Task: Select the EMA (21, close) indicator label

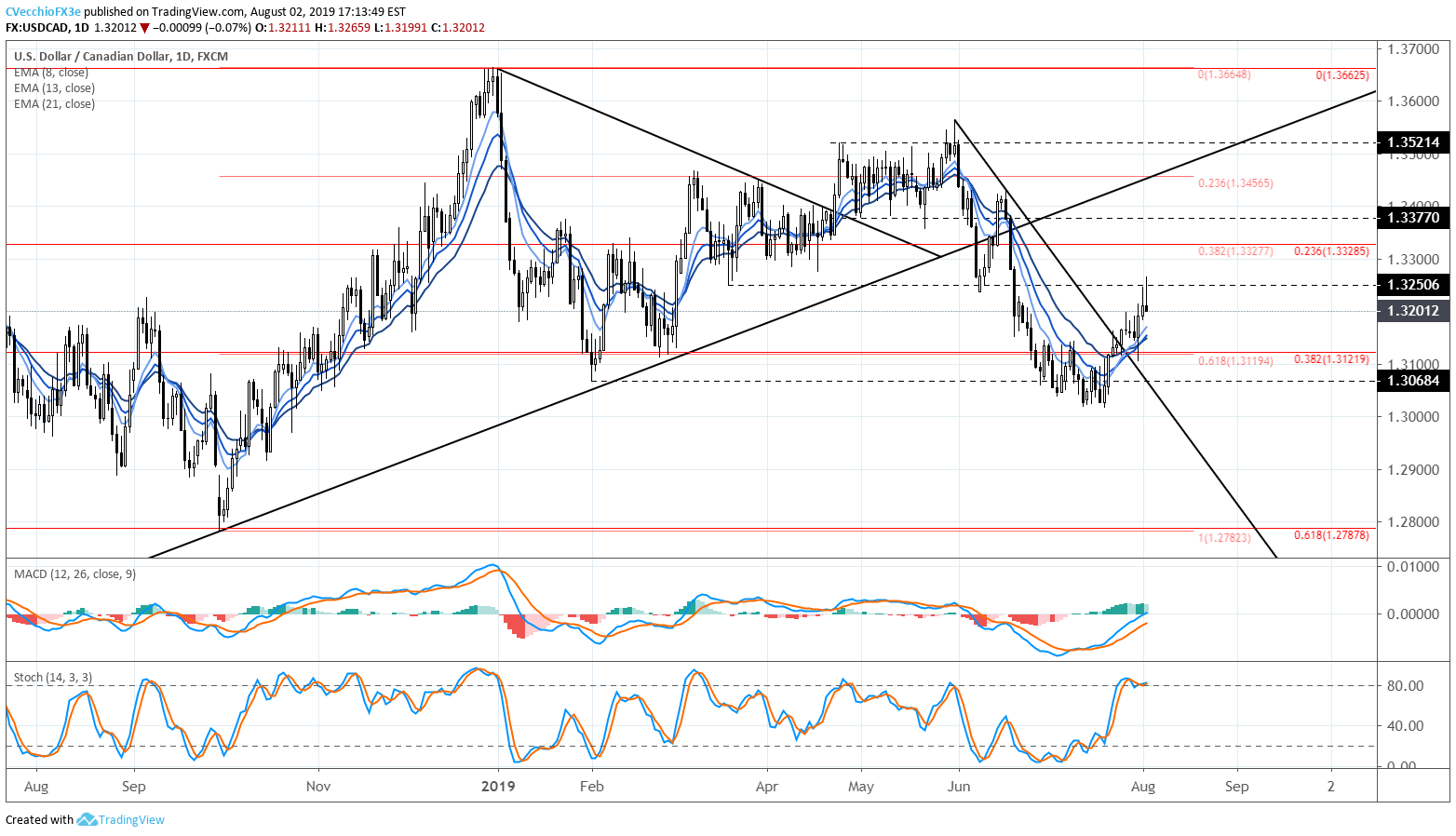Action: 54,104
